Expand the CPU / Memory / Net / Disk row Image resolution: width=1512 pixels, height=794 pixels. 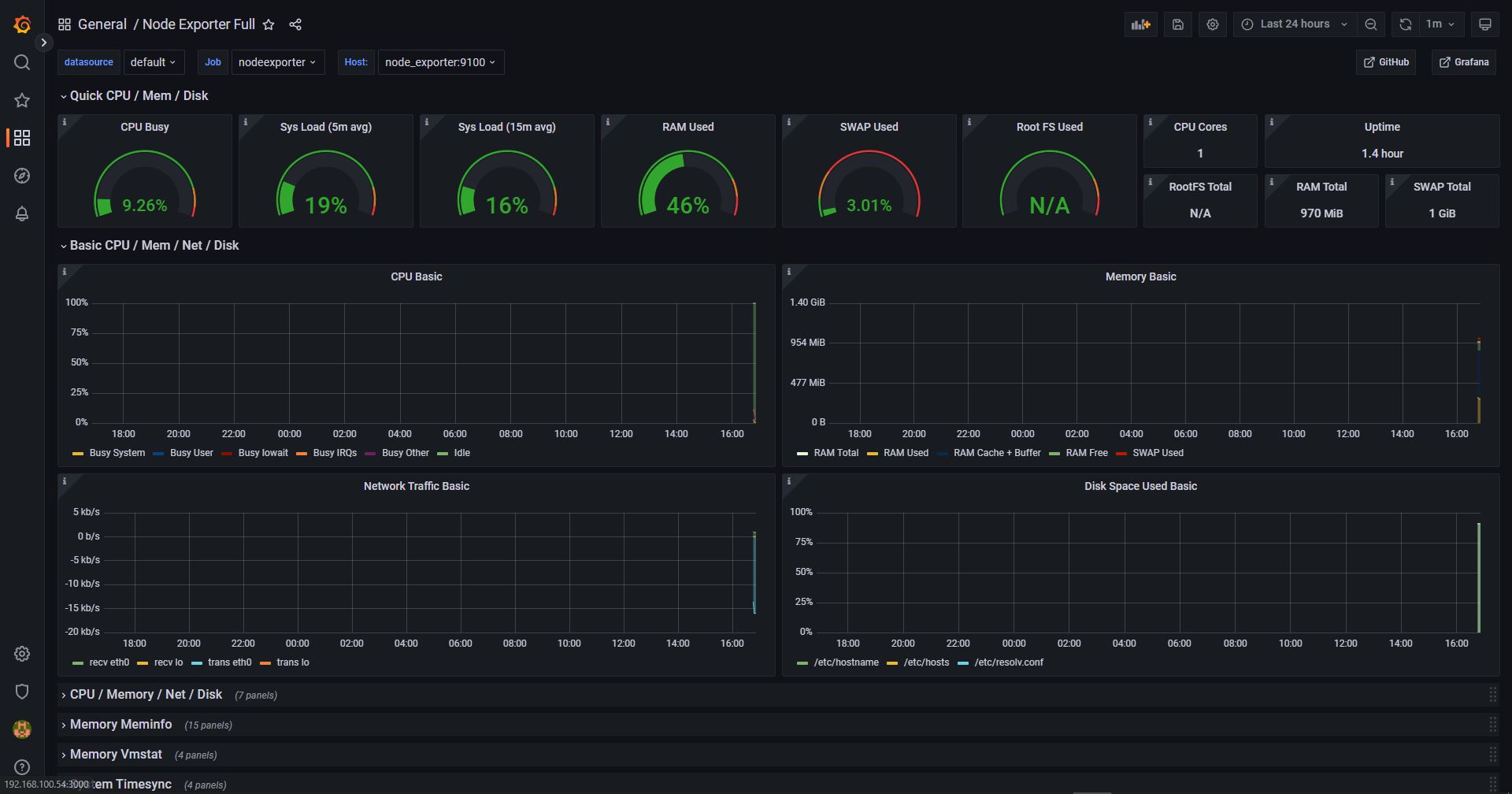click(x=142, y=694)
